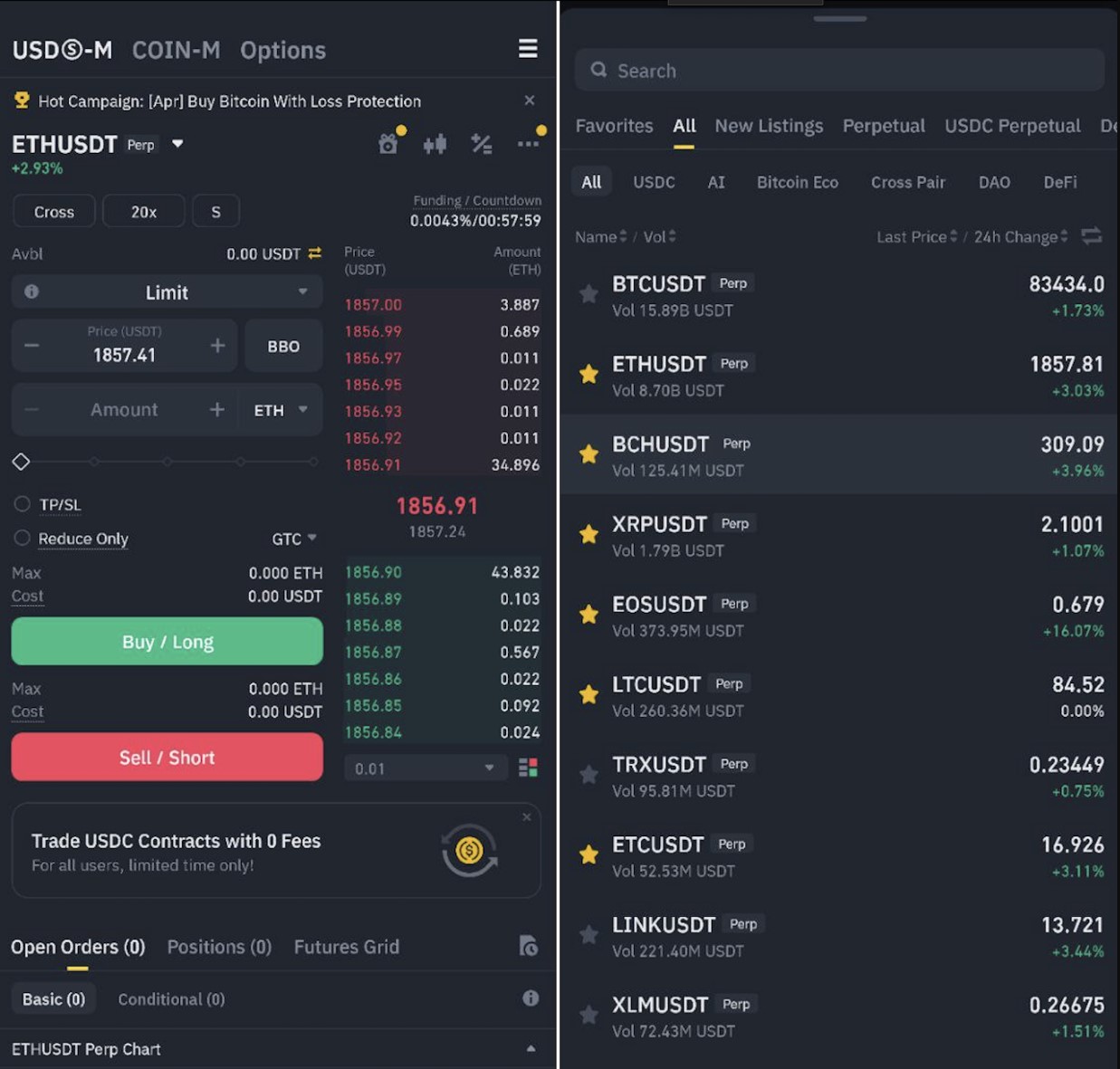Open the candlestick chart icon
The image size is (1120, 1069).
(435, 144)
